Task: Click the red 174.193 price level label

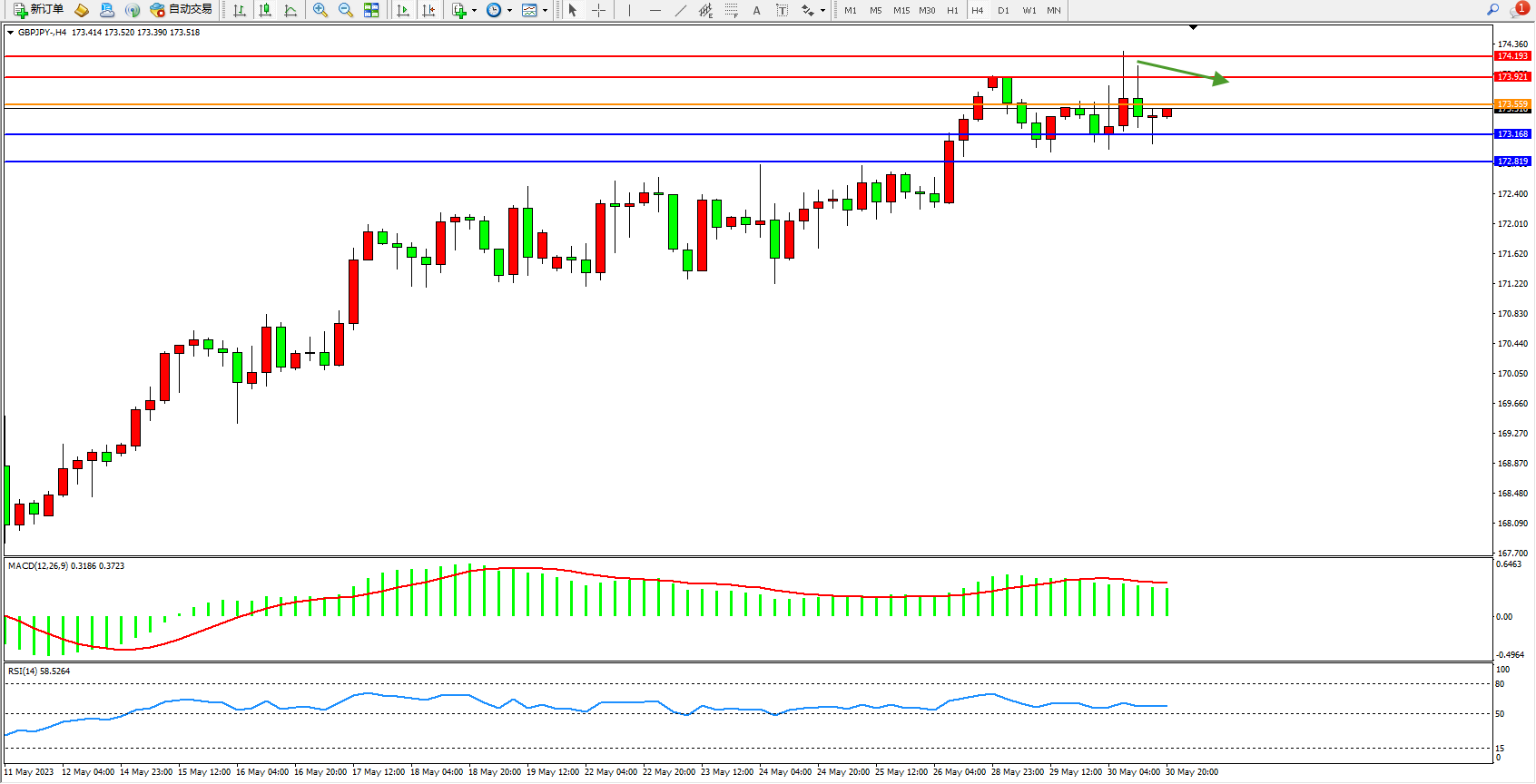Action: point(1512,56)
